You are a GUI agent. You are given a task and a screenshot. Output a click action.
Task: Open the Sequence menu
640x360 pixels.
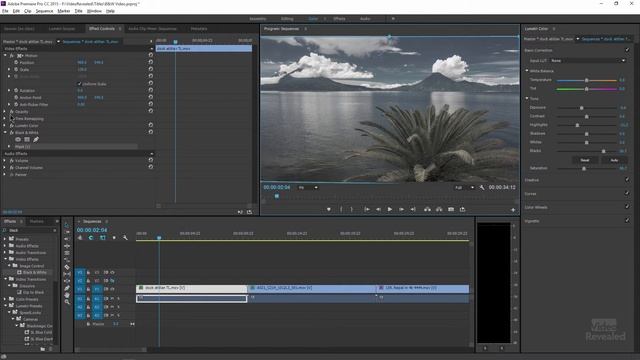coord(44,11)
